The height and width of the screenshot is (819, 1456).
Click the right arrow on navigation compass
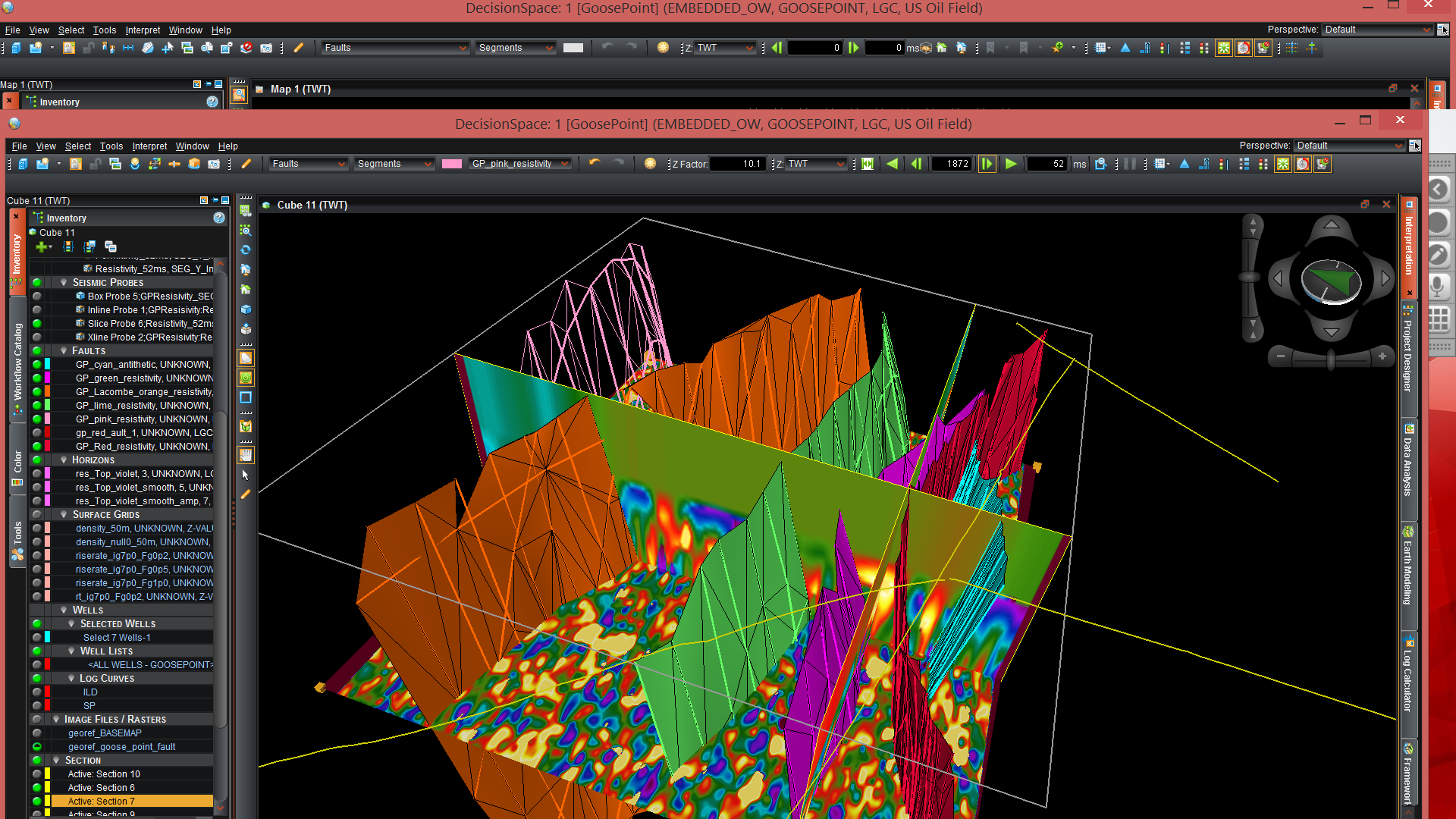pyautogui.click(x=1385, y=279)
